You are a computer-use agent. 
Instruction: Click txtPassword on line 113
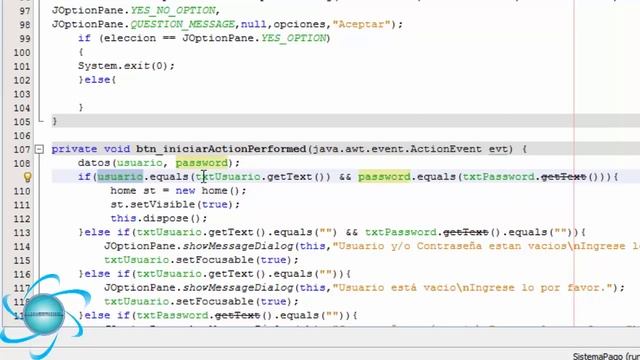click(400, 232)
